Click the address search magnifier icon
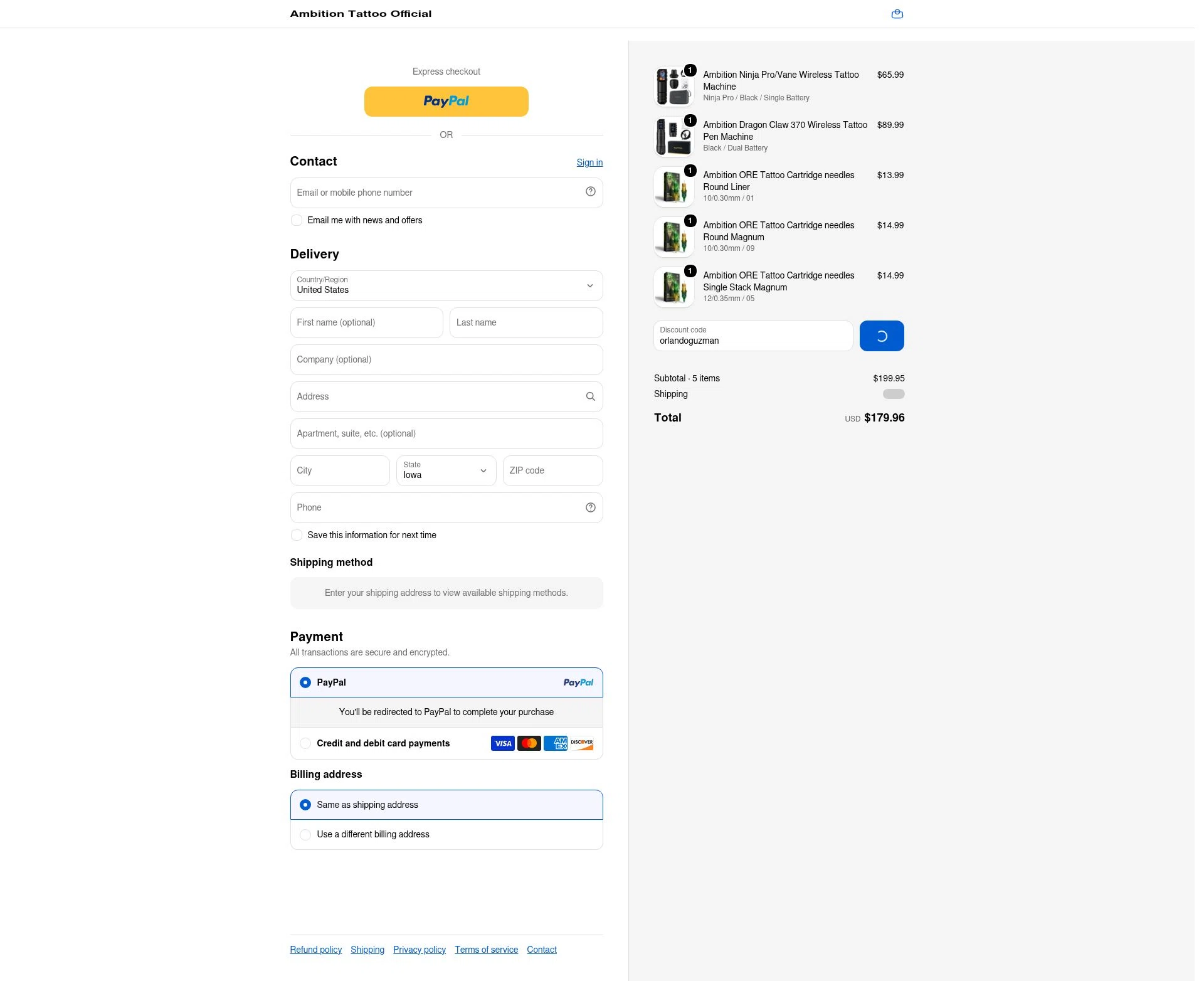1204x981 pixels. coord(591,396)
